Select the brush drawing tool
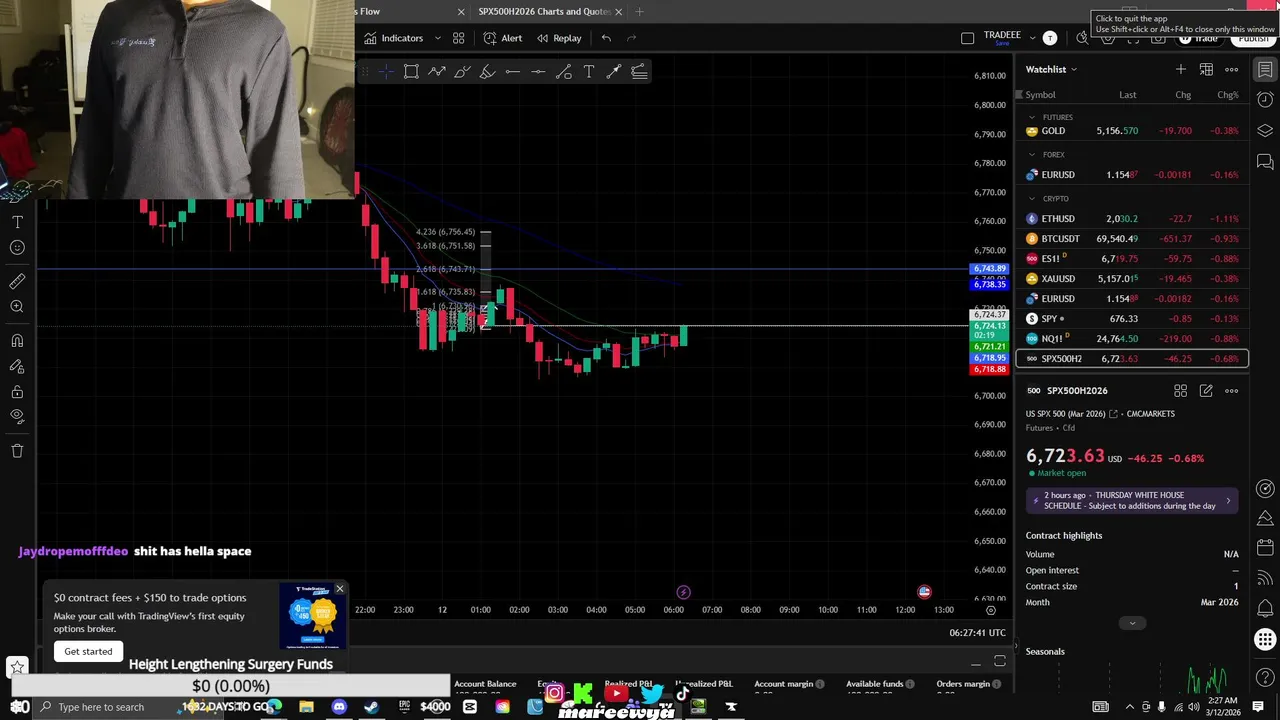The width and height of the screenshot is (1280, 720). [462, 71]
